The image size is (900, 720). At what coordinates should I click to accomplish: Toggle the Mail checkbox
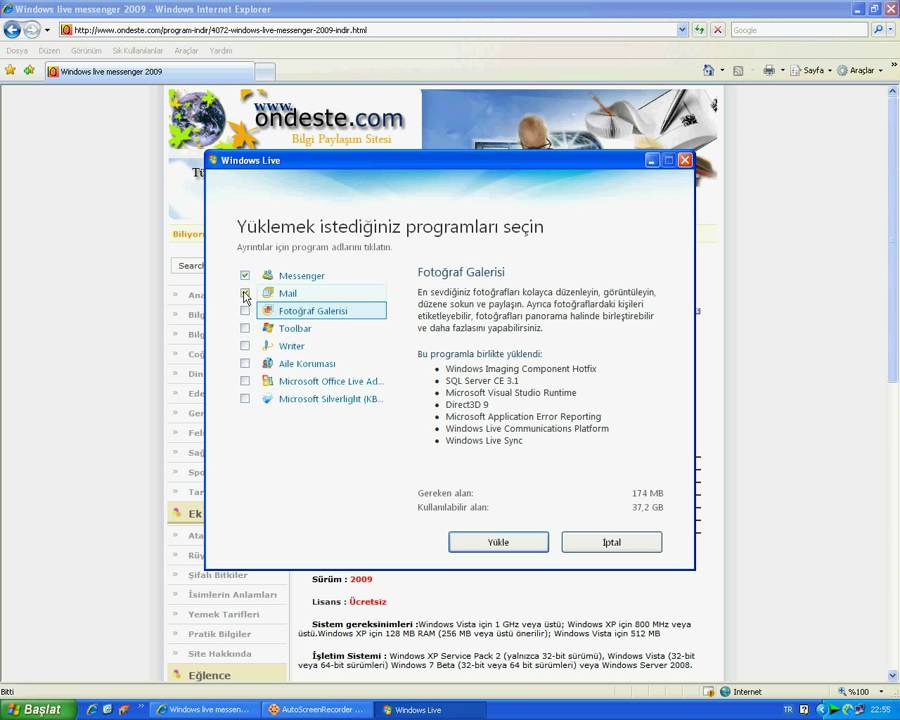245,293
